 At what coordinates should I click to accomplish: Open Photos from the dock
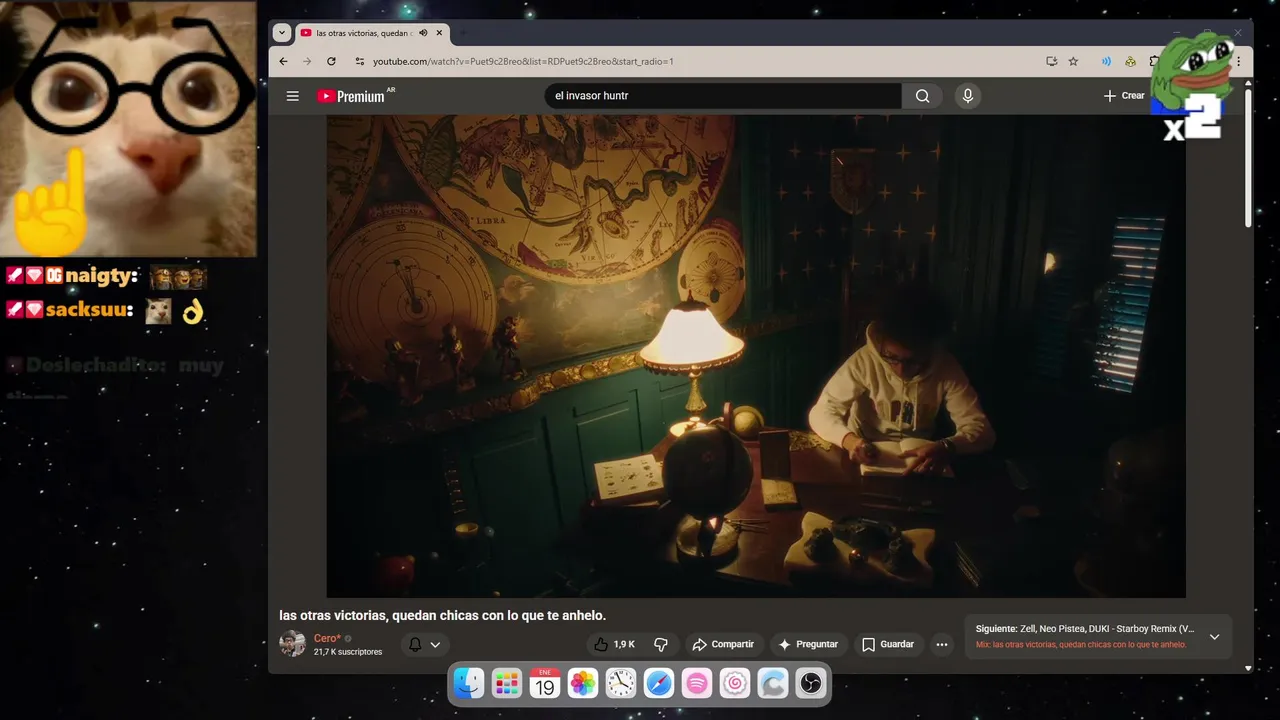tap(583, 684)
